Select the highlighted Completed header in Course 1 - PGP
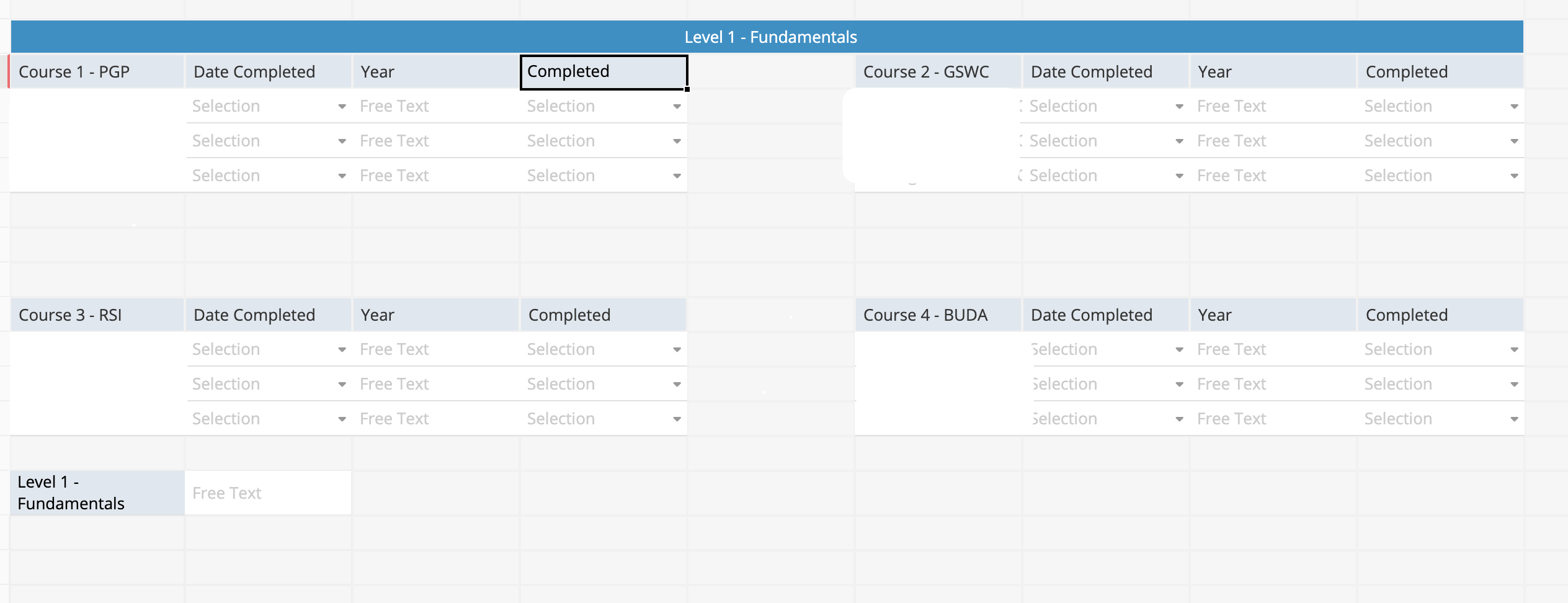Screen dimensions: 1568x603 point(604,72)
